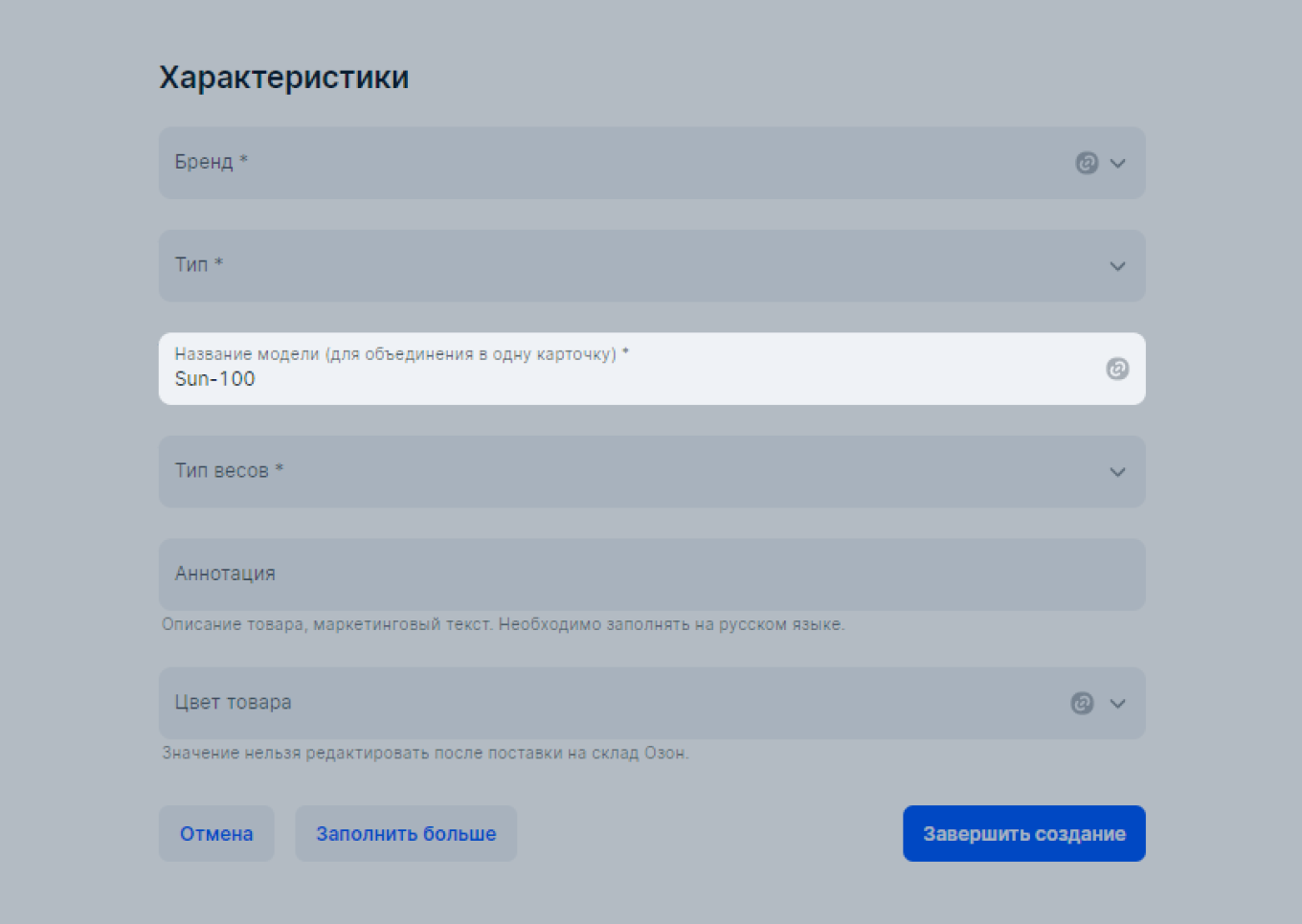Click the chevron arrow in the Бренд field
The height and width of the screenshot is (924, 1302).
click(1117, 163)
